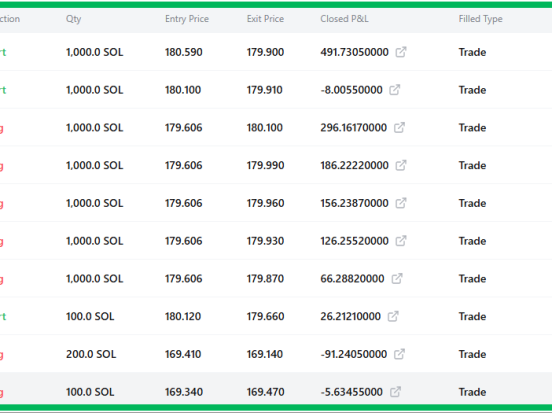This screenshot has width=552, height=413.
Task: Open share icon beside 156.23870000 P&L
Action: 401,203
